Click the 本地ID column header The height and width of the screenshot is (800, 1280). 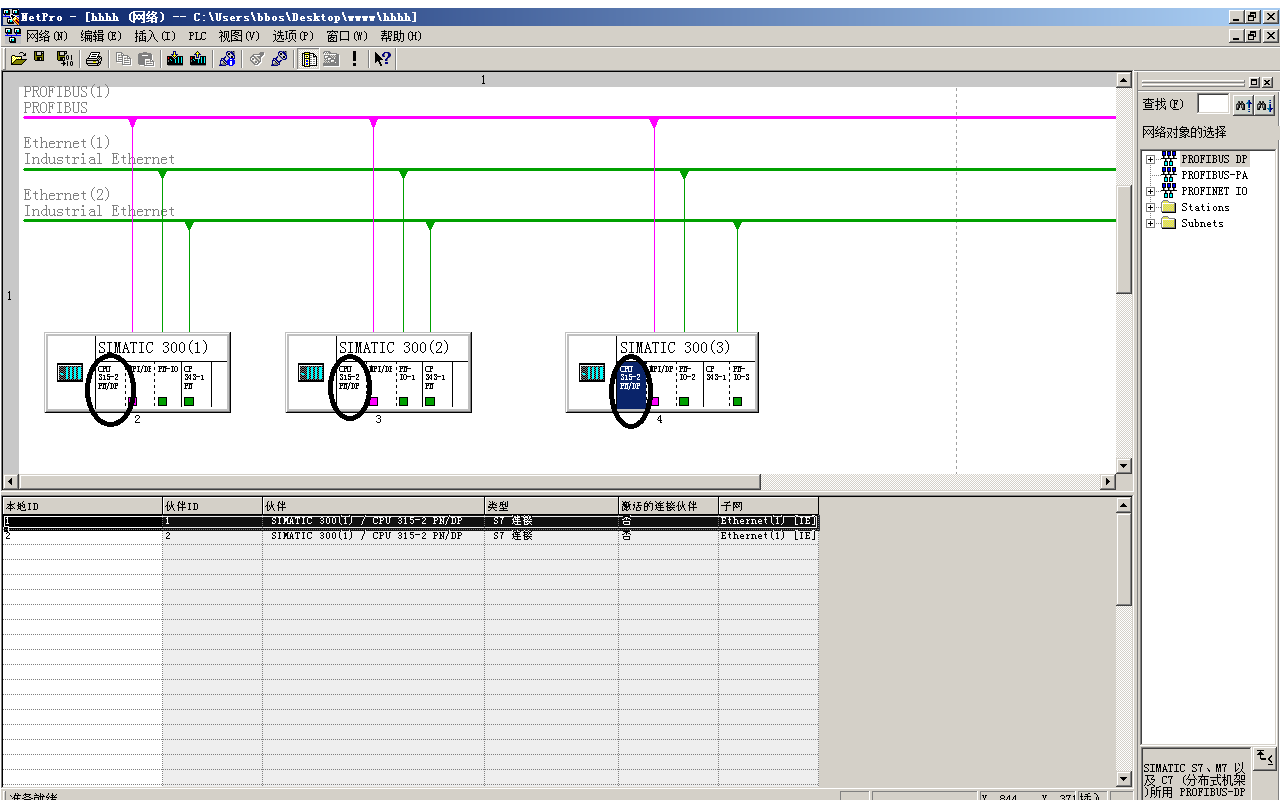tap(82, 506)
